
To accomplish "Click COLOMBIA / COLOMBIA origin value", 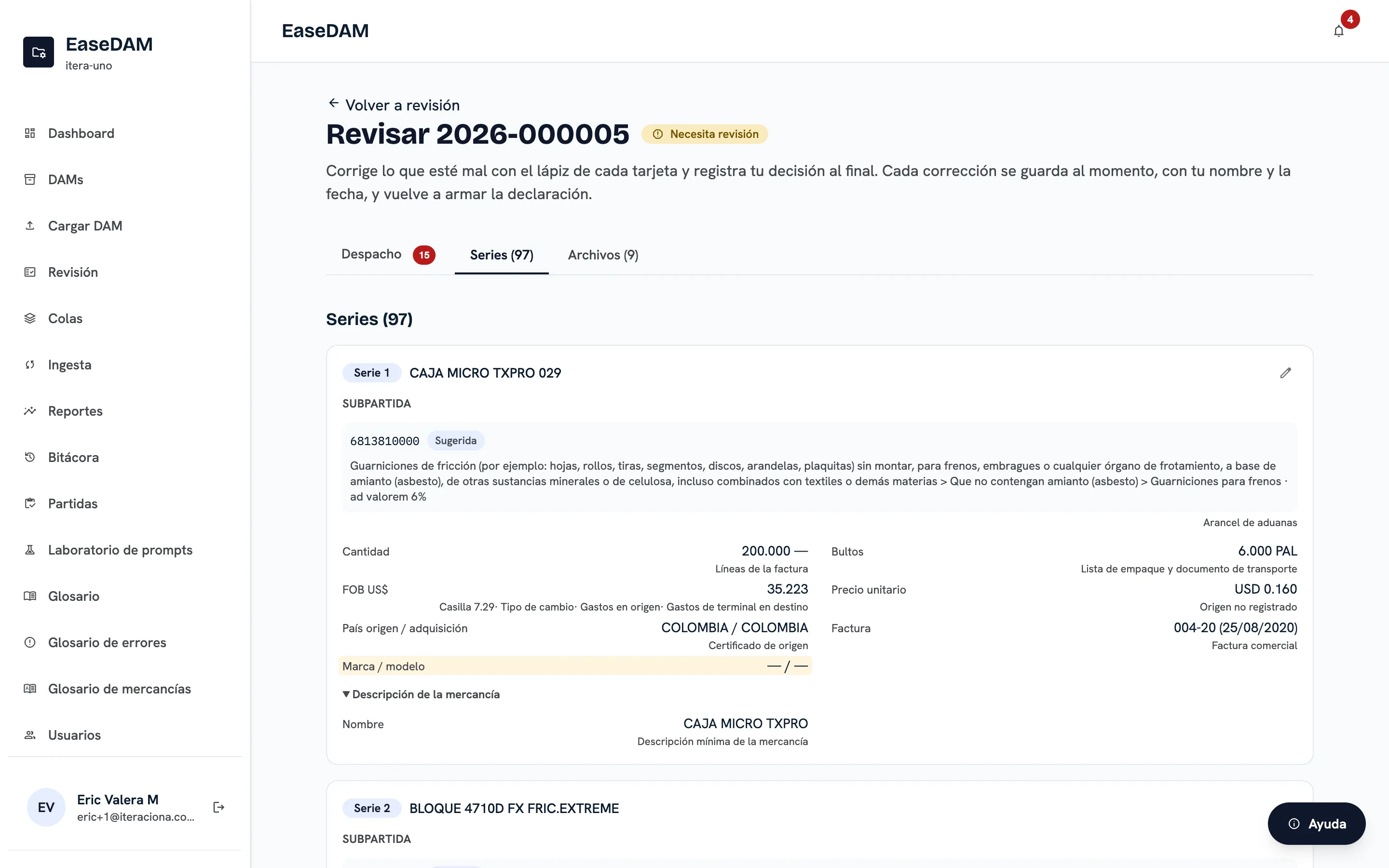I will (735, 627).
